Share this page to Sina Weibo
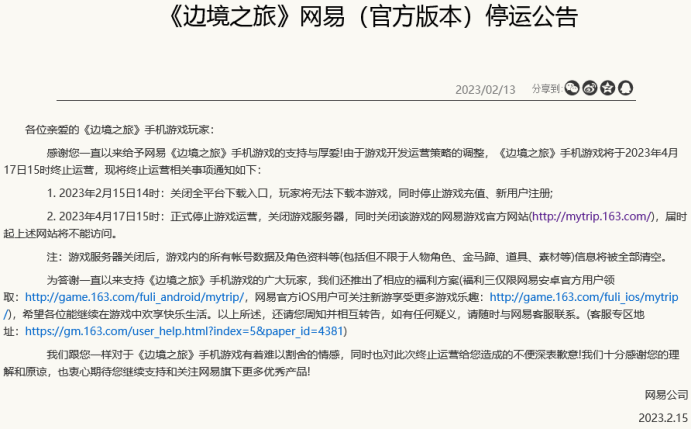The image size is (692, 429). pyautogui.click(x=590, y=88)
